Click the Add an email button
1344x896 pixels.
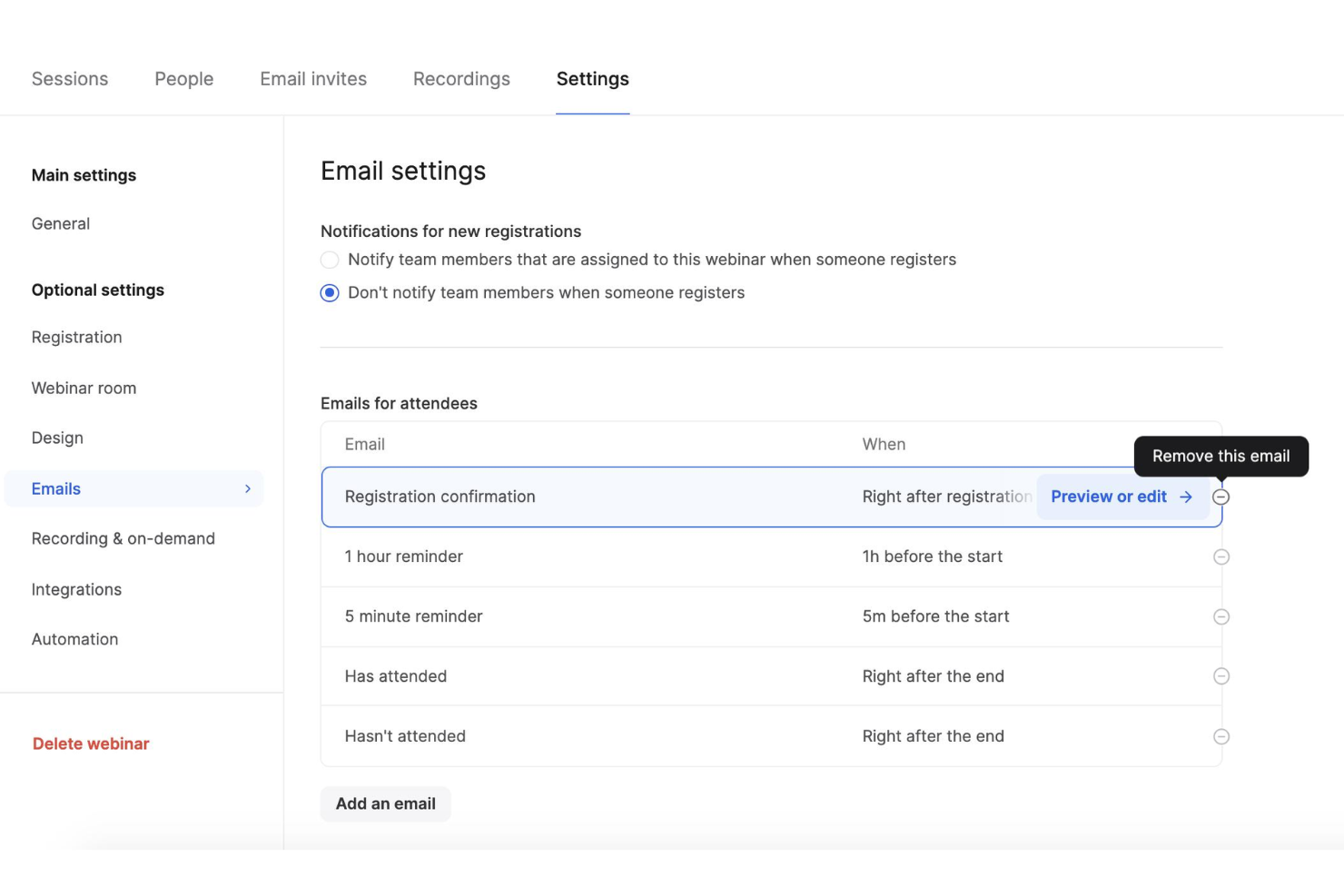[385, 803]
